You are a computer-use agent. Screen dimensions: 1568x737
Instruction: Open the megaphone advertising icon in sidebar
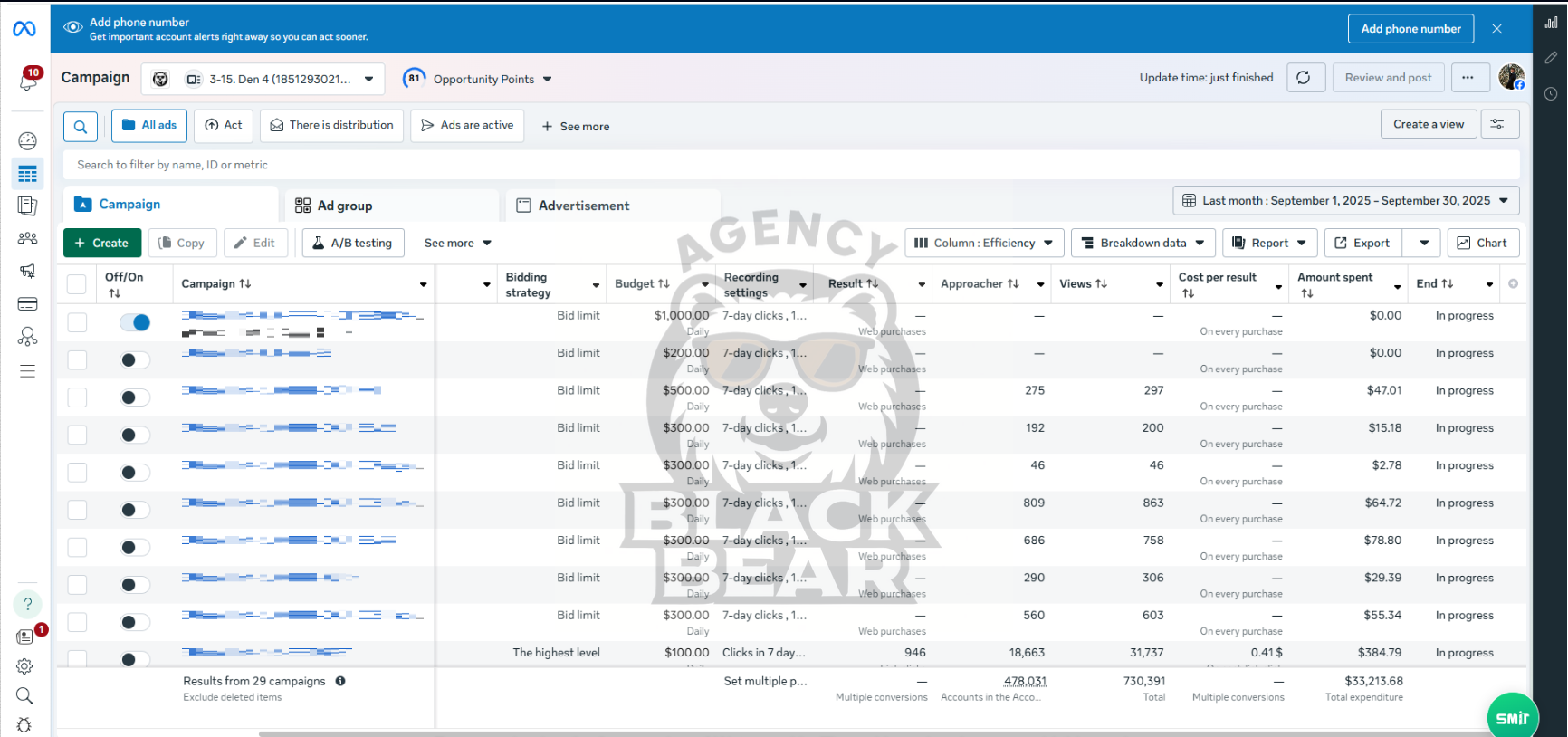pyautogui.click(x=27, y=271)
